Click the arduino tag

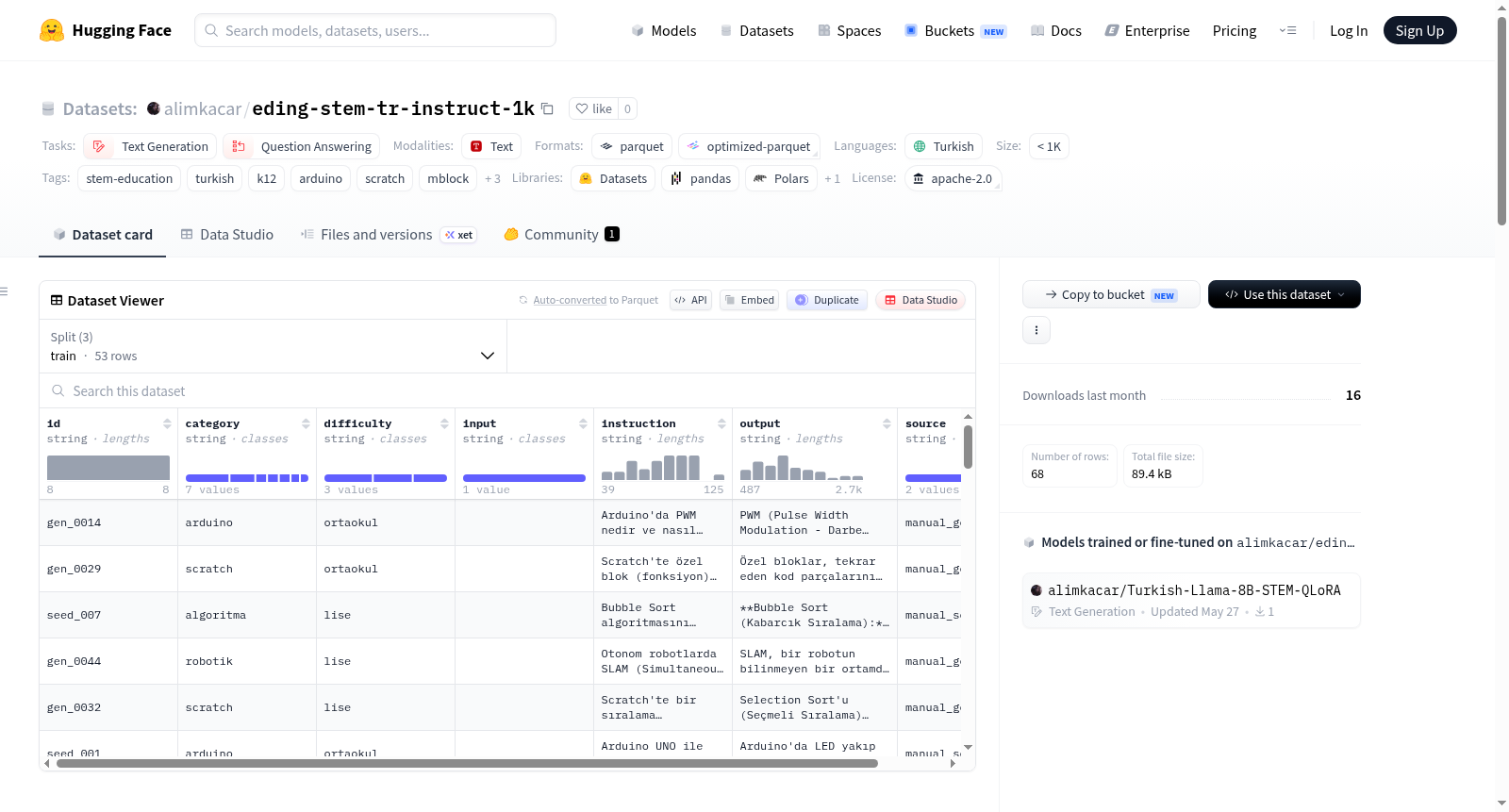[321, 178]
